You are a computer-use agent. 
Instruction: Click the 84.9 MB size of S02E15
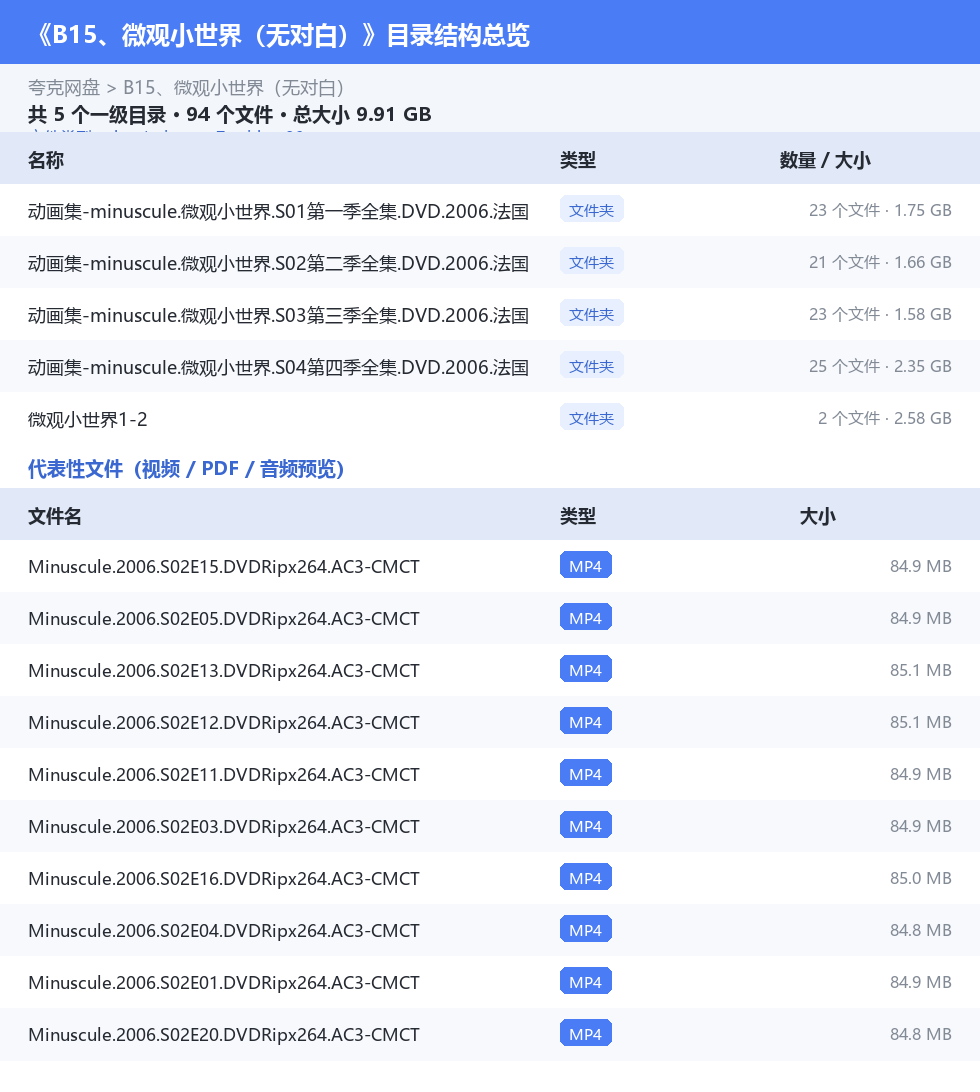coord(920,566)
